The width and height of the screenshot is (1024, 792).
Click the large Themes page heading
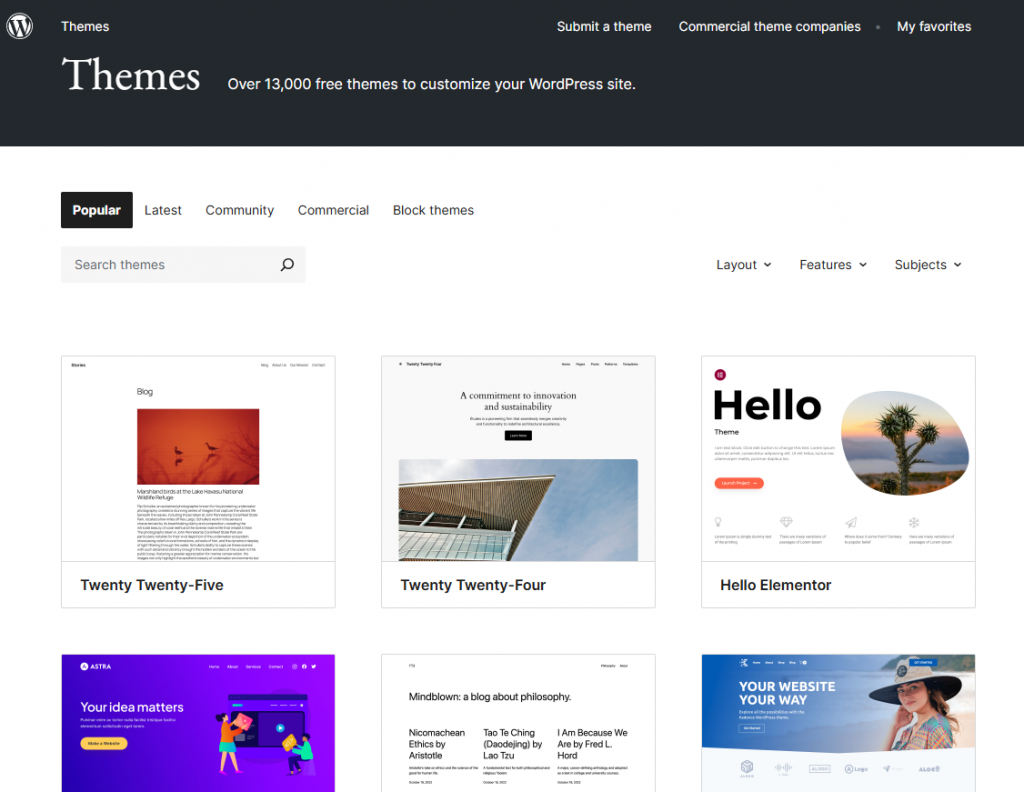tap(131, 74)
